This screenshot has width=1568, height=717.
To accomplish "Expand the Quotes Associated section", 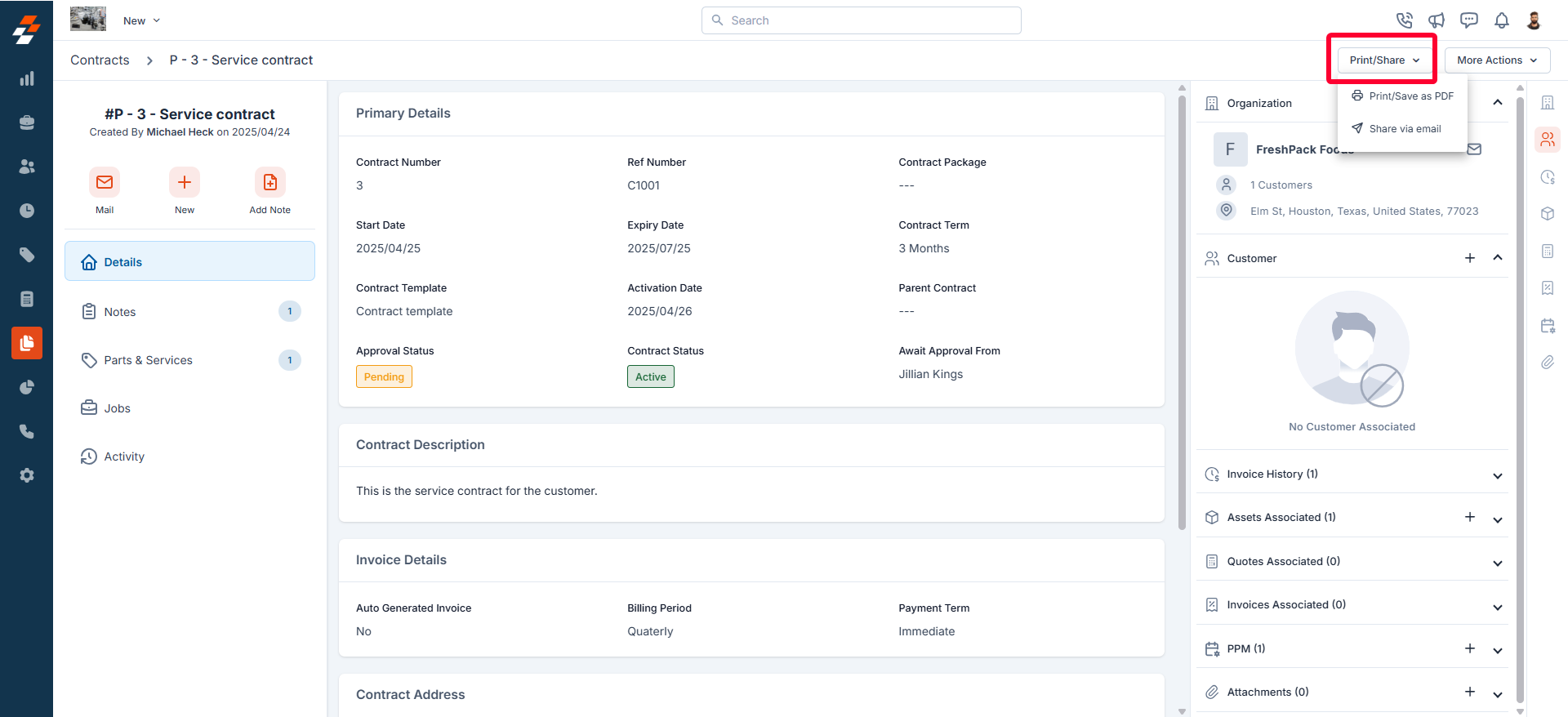I will (1498, 563).
